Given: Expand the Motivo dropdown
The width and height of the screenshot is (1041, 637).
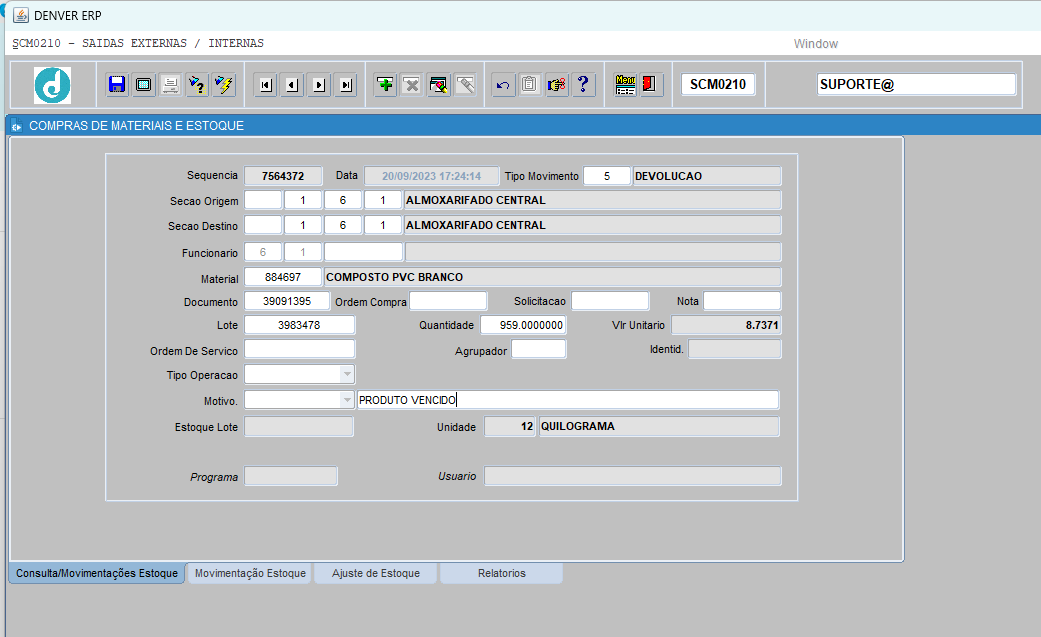Looking at the screenshot, I should click(347, 400).
